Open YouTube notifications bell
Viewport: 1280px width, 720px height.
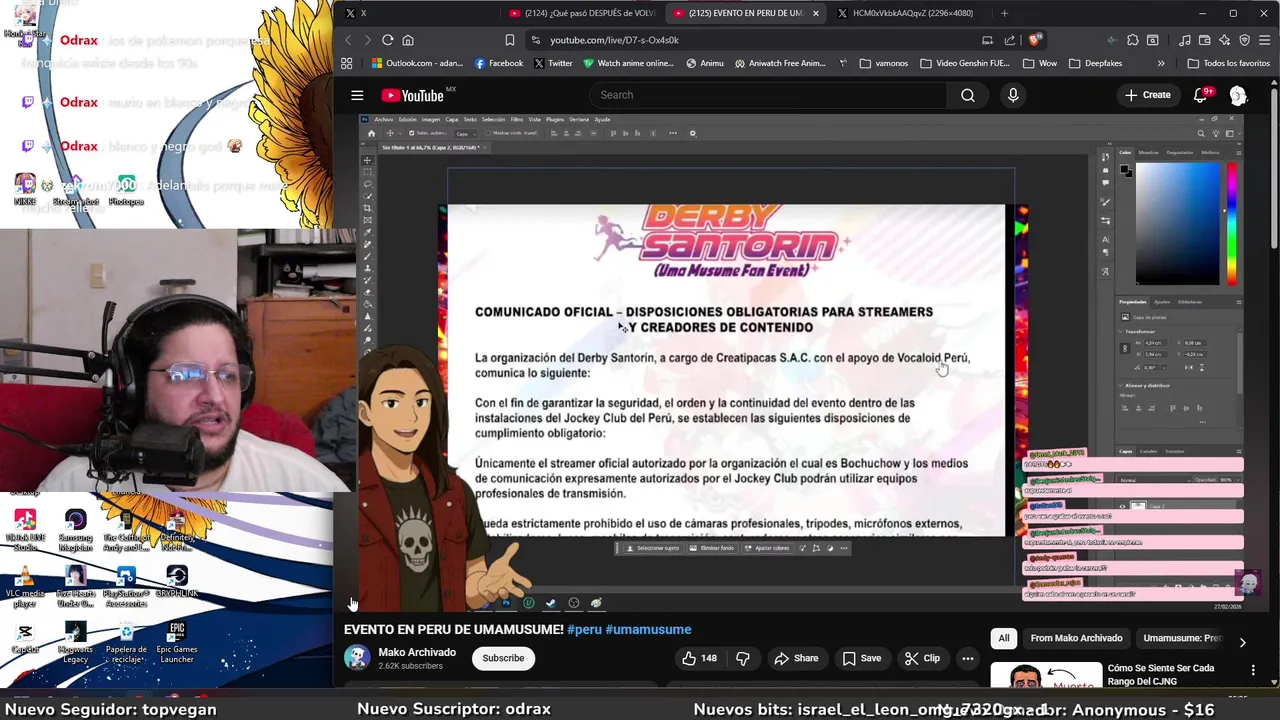[x=1200, y=95]
